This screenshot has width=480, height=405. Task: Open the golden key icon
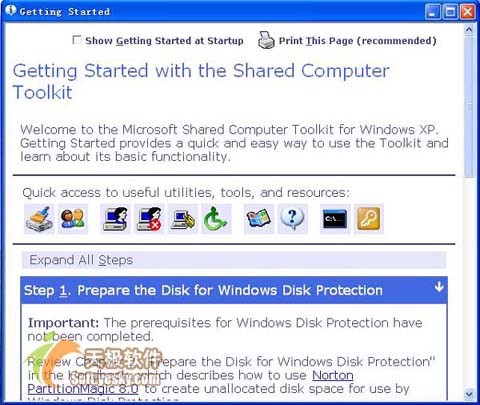(369, 219)
